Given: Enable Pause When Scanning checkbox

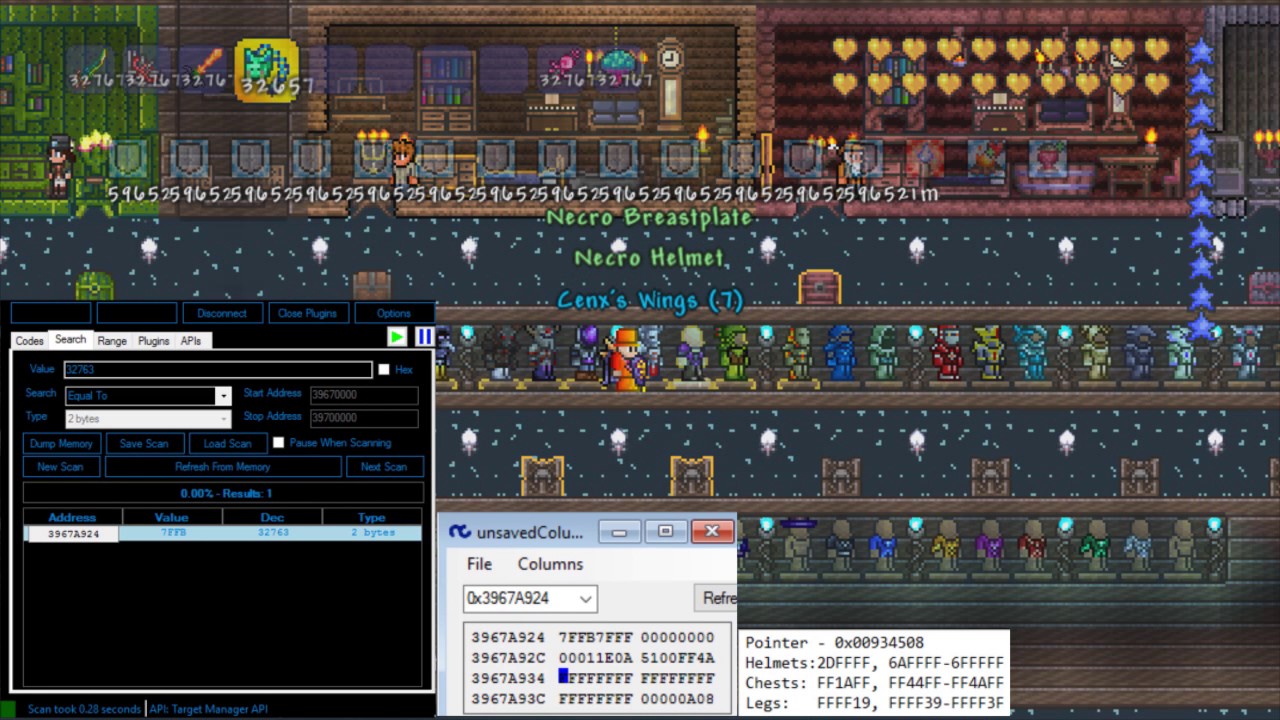Looking at the screenshot, I should [x=278, y=442].
